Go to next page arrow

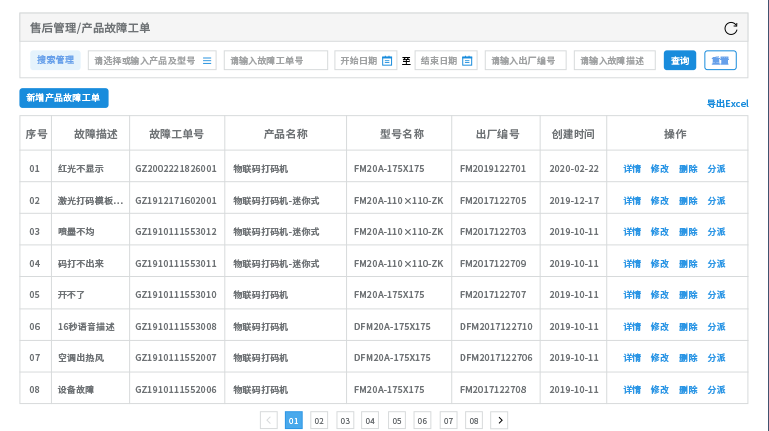[x=499, y=420]
